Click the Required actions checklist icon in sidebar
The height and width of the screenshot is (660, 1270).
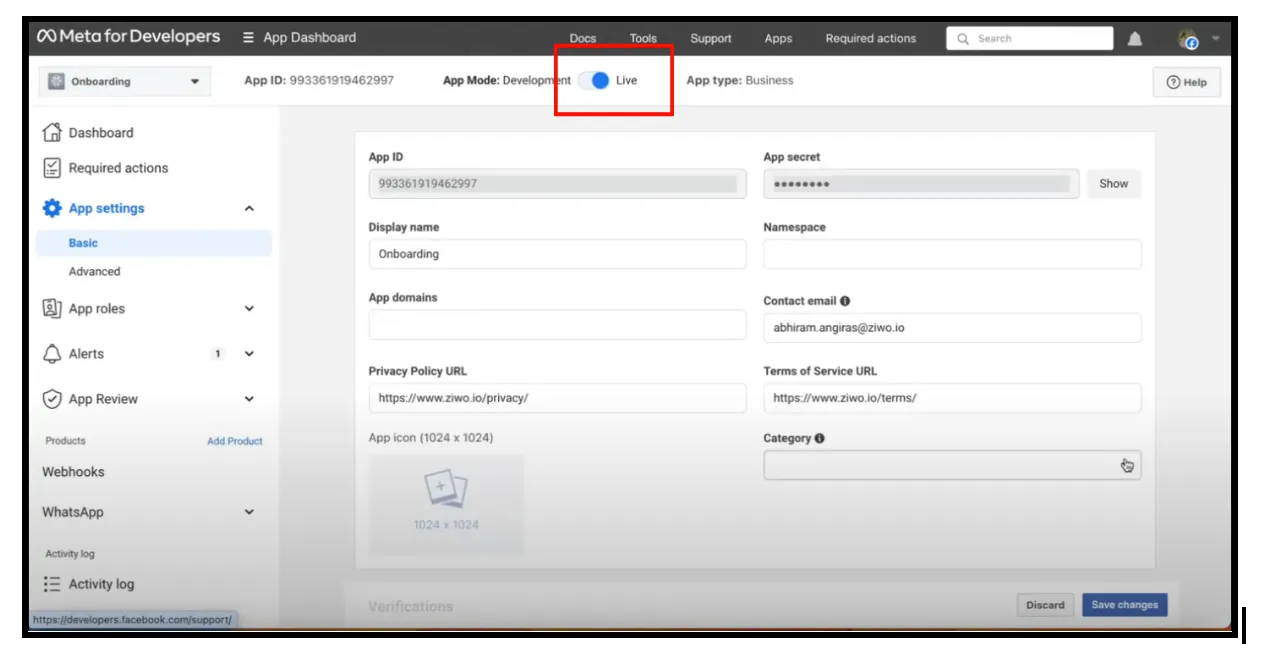52,168
